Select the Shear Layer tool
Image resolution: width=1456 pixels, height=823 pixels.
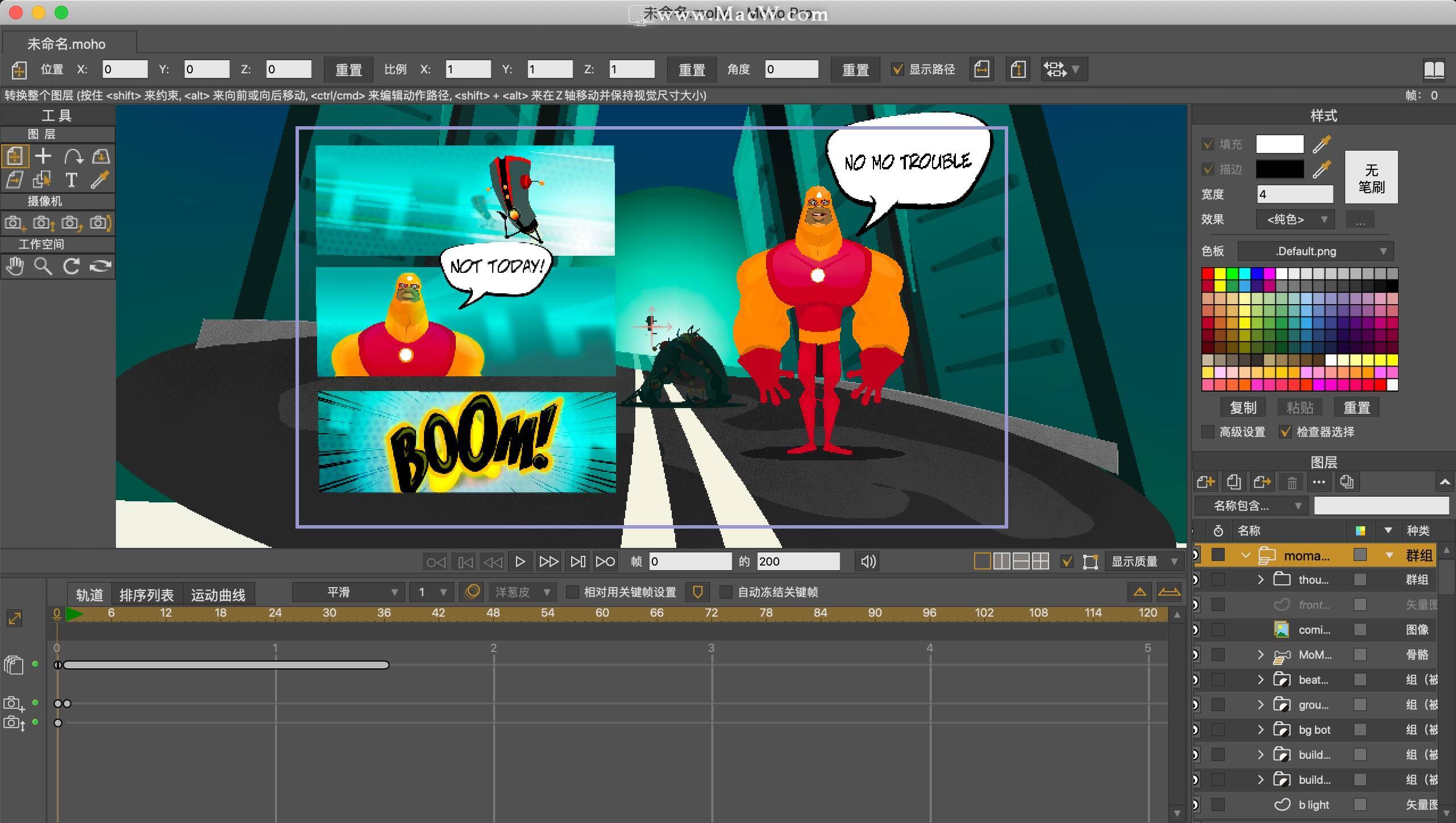(x=15, y=180)
